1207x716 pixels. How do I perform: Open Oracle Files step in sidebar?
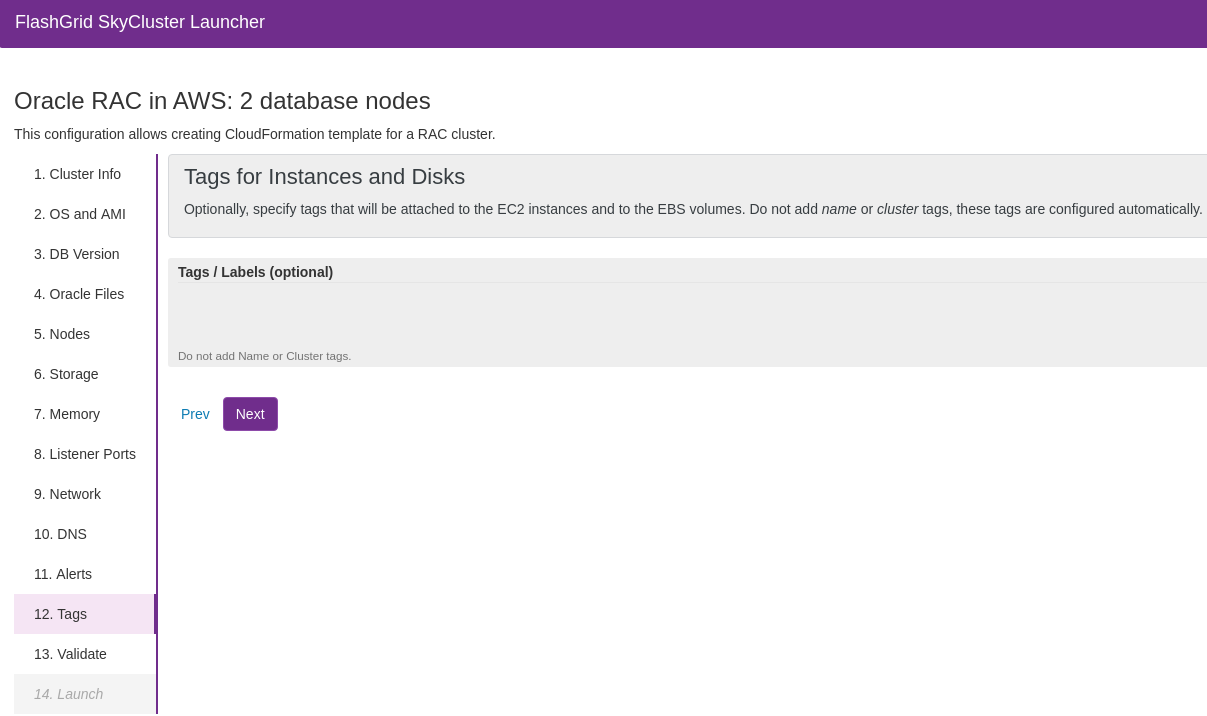pyautogui.click(x=79, y=294)
